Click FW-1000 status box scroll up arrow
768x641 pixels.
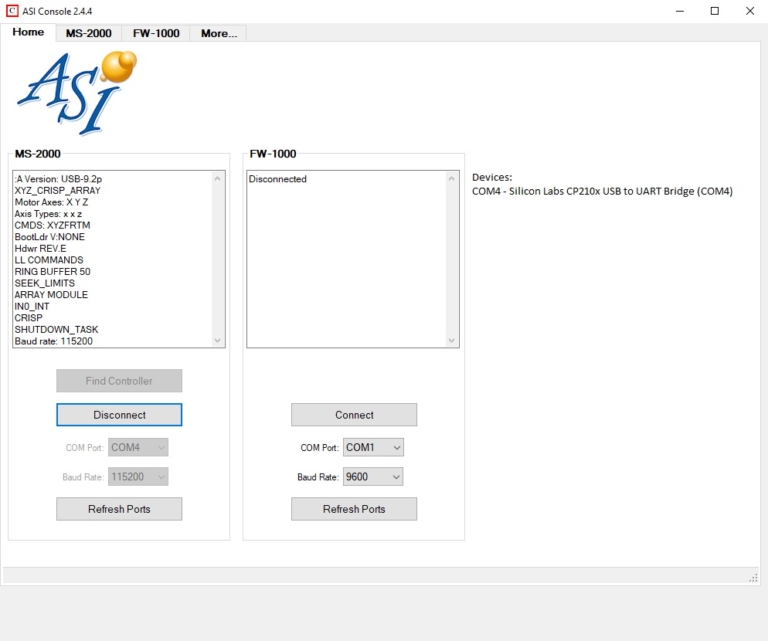coord(452,179)
